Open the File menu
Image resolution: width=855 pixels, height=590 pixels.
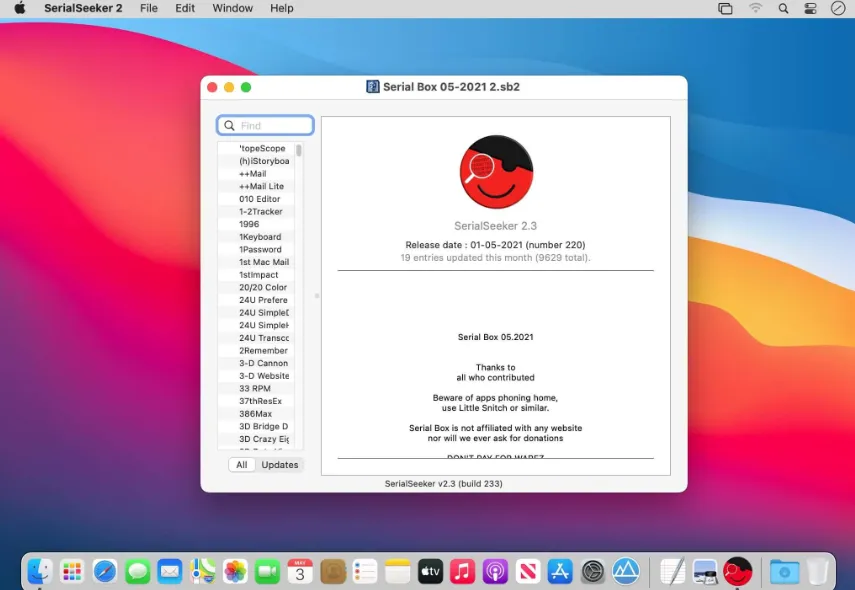[x=149, y=8]
